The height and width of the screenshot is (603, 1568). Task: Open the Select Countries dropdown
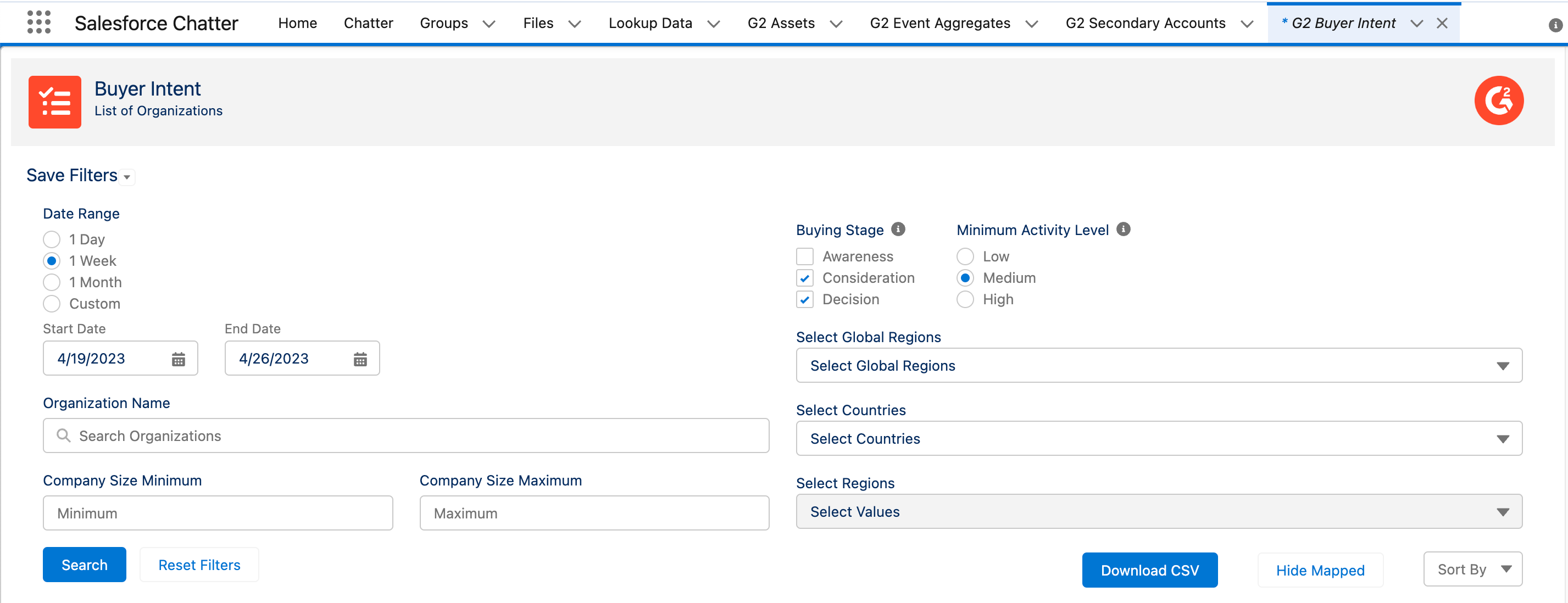point(1159,438)
